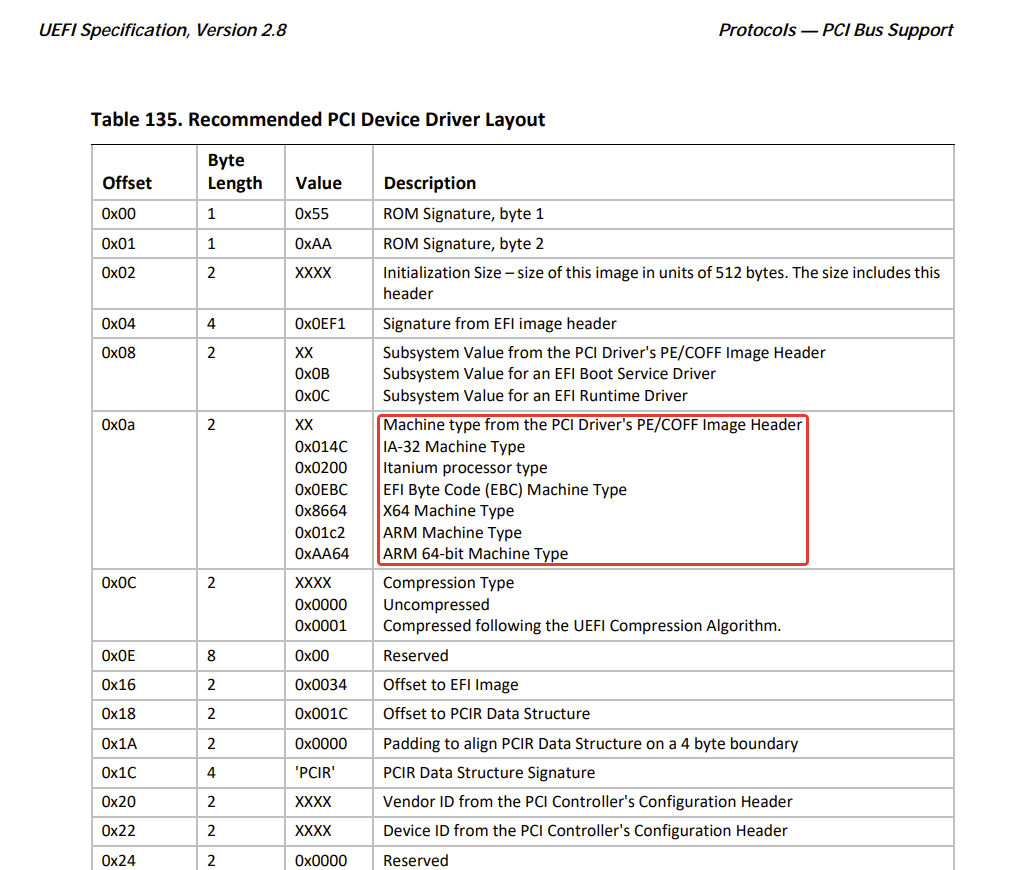This screenshot has height=870, width=1018.
Task: Select value cell '0xAA'
Action: point(313,243)
